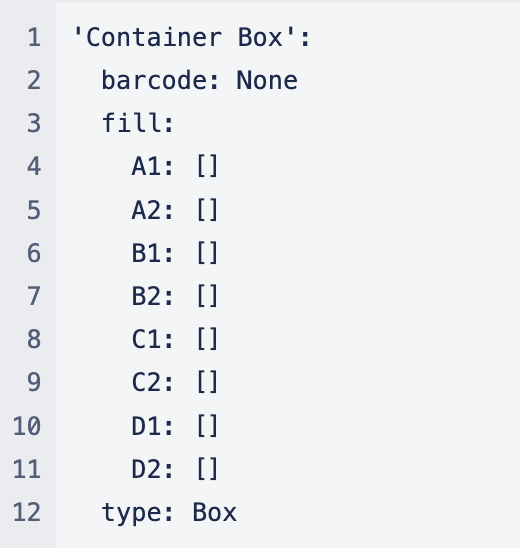Screen dimensions: 520x548
Task: Click line number 3 in gutter
Action: tap(34, 123)
